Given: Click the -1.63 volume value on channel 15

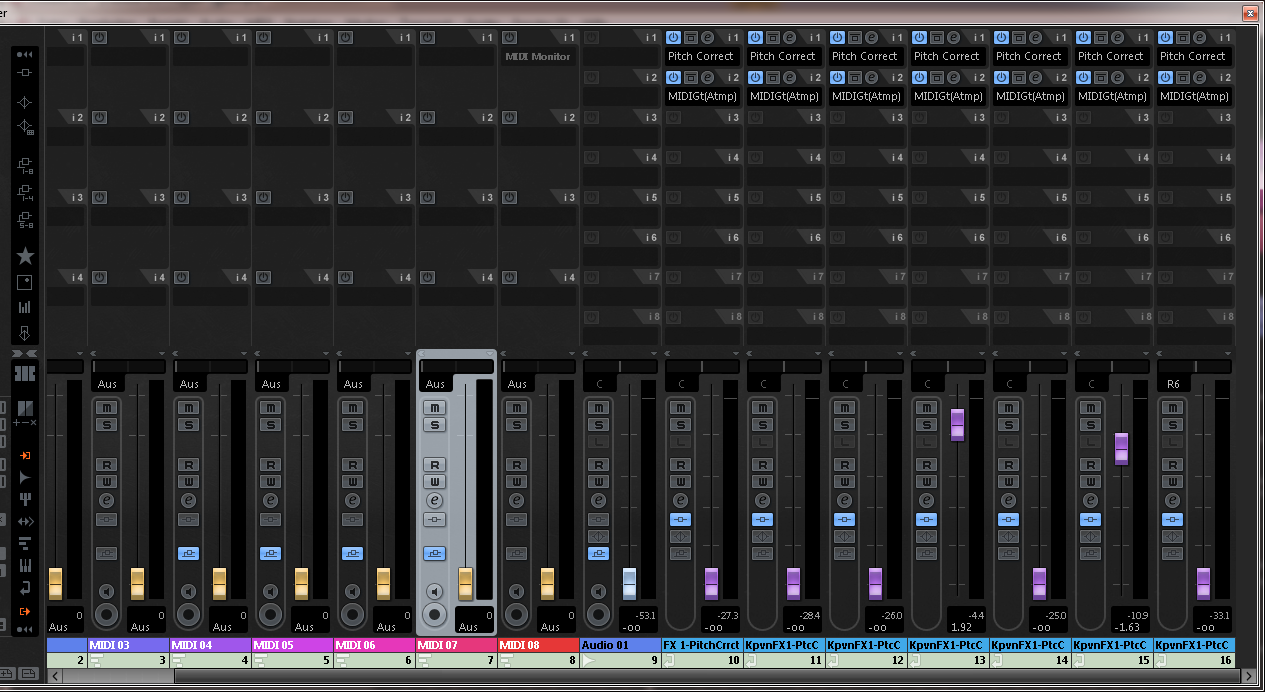Looking at the screenshot, I should (x=1129, y=627).
